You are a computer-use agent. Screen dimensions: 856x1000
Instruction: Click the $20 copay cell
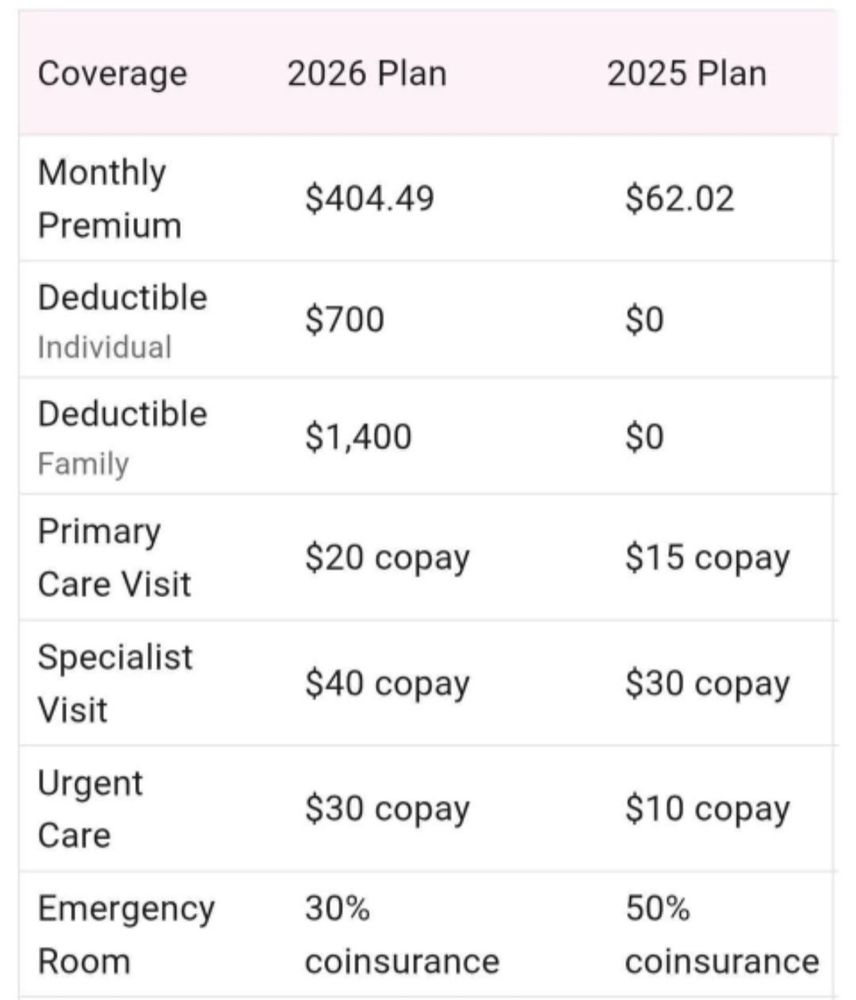[x=387, y=558]
